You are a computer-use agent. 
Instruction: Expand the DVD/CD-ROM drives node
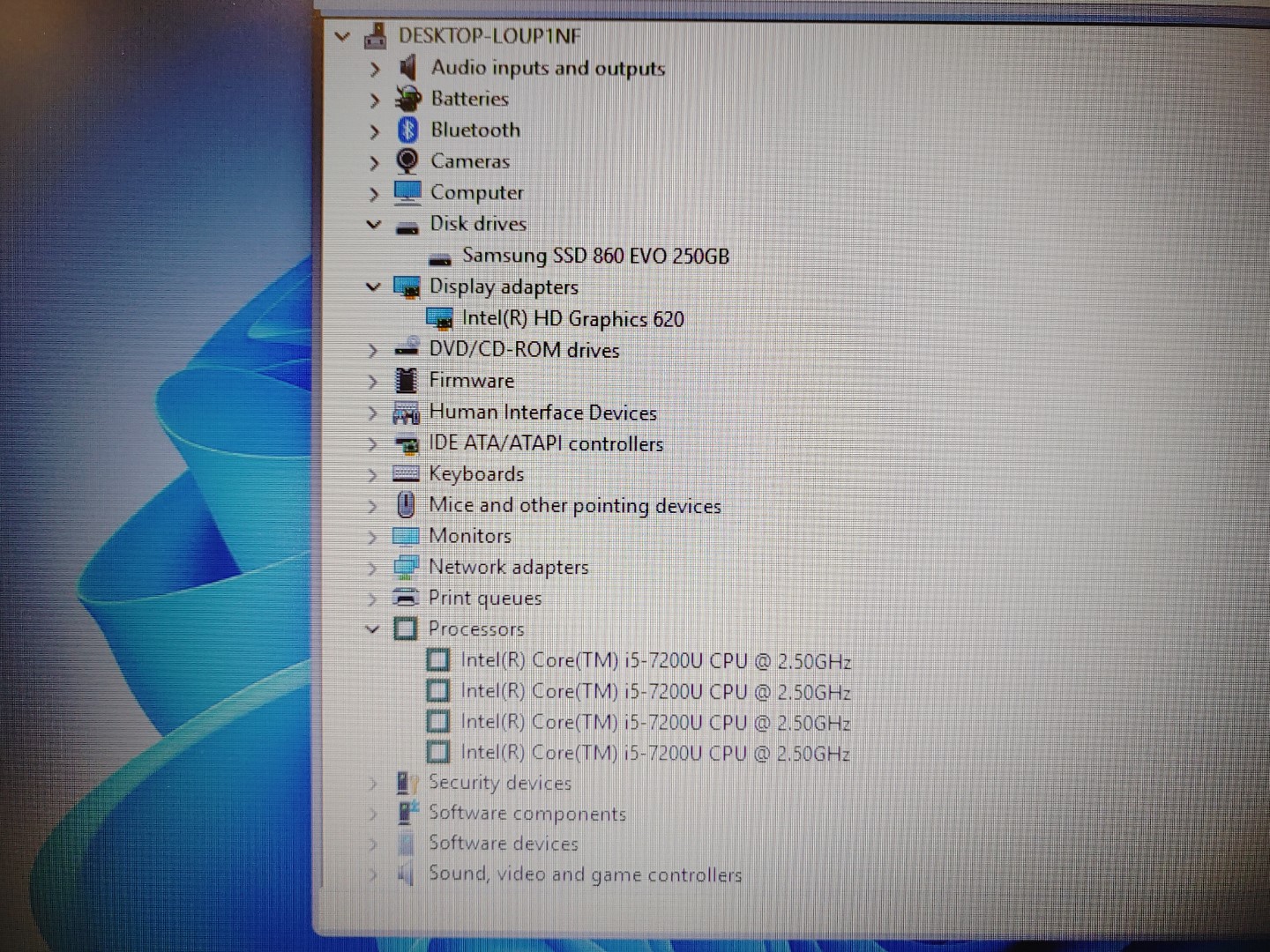point(372,351)
